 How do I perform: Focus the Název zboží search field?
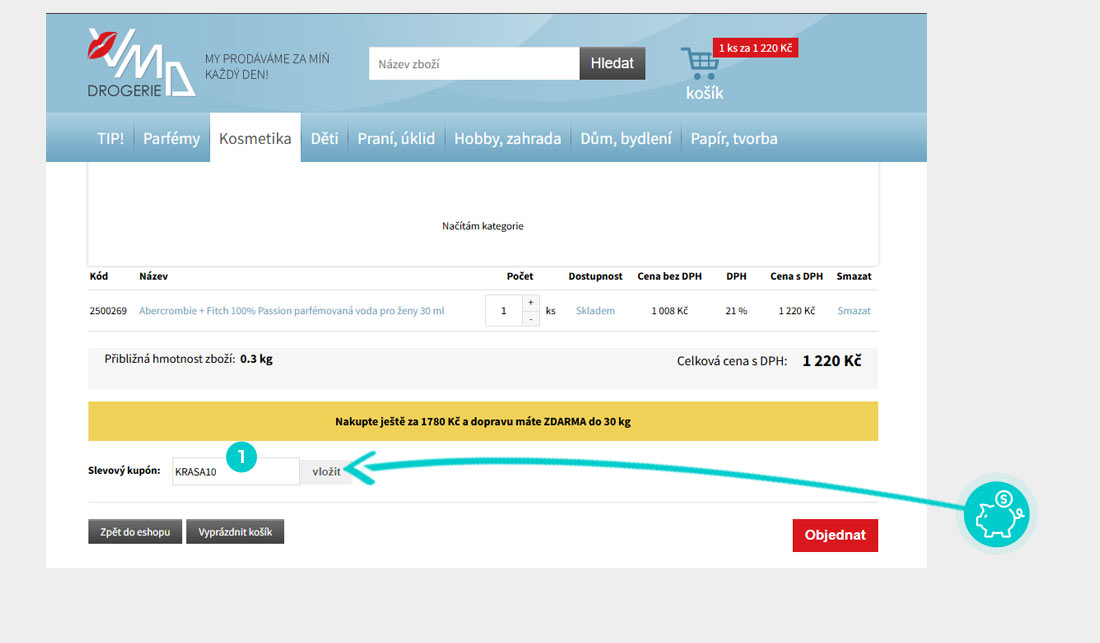point(474,64)
